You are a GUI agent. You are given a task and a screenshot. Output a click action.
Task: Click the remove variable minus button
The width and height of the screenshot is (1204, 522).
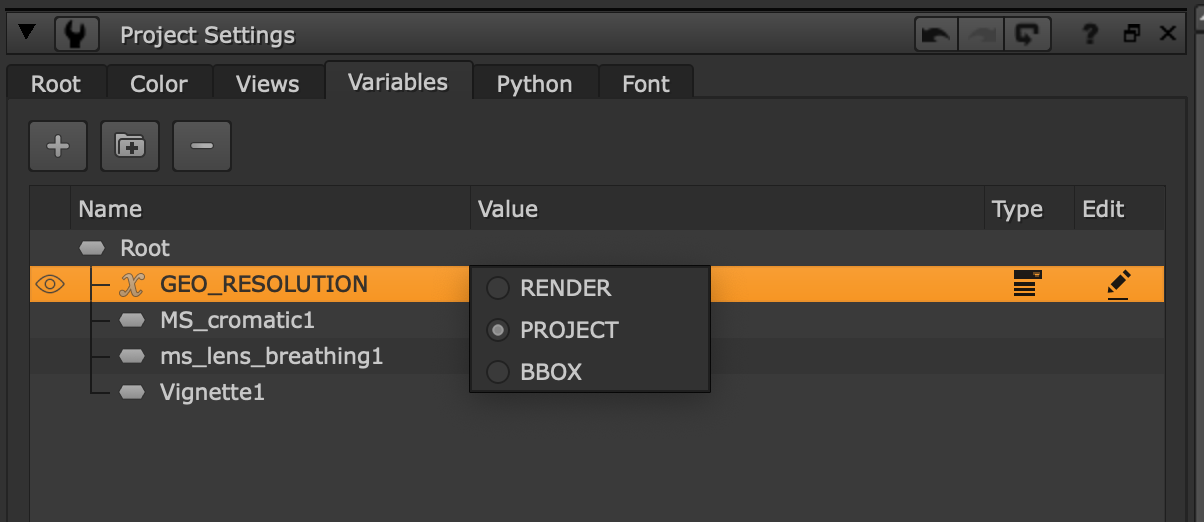(202, 147)
